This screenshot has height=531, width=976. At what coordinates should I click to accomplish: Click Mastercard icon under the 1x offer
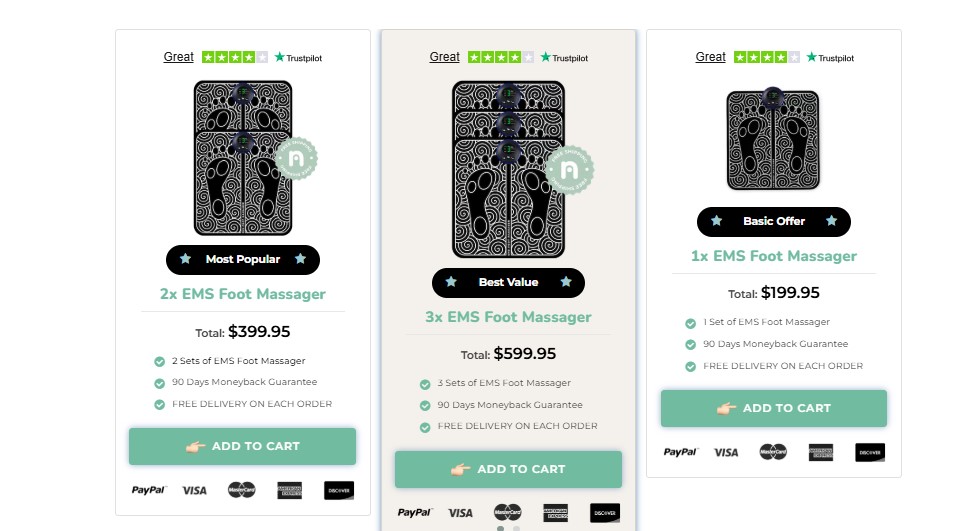click(x=773, y=452)
